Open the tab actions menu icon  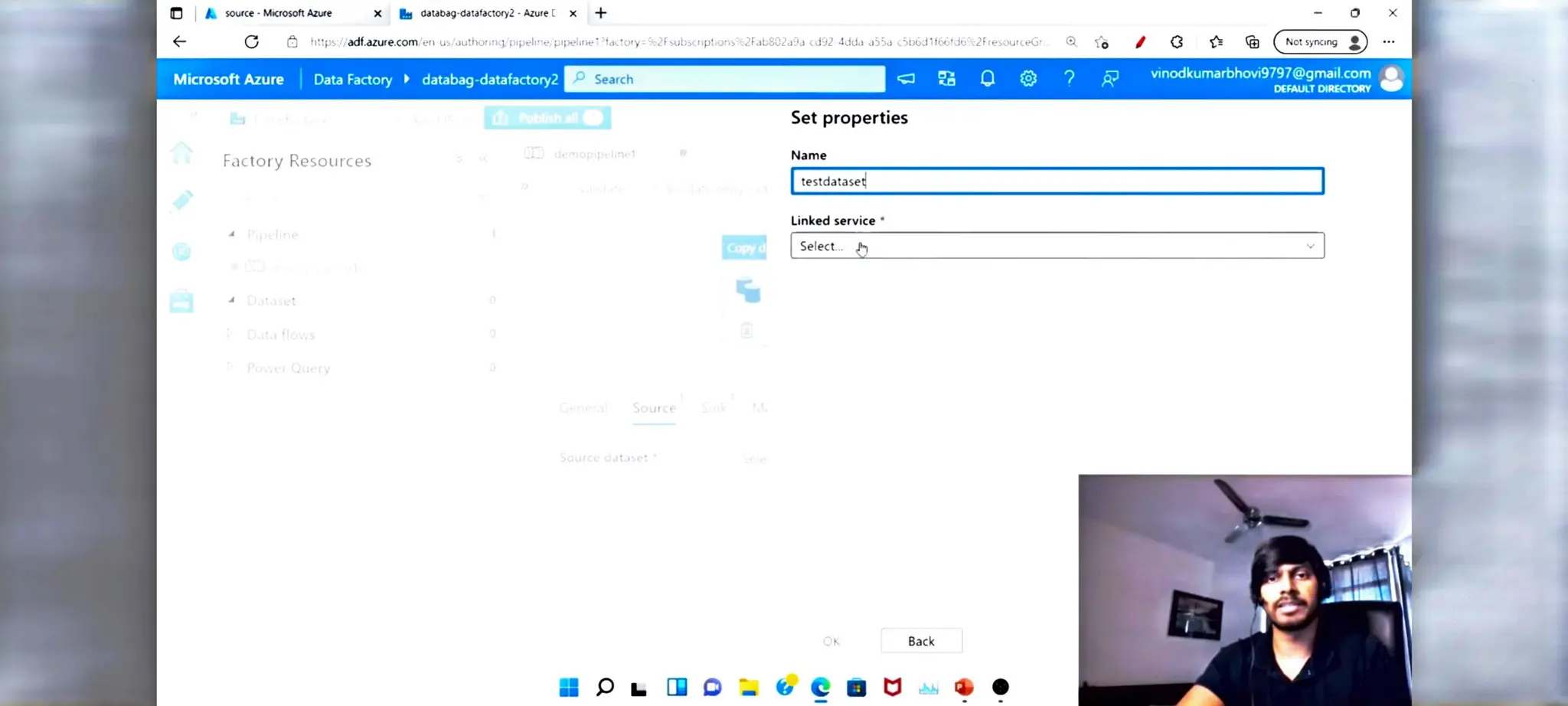pos(177,13)
